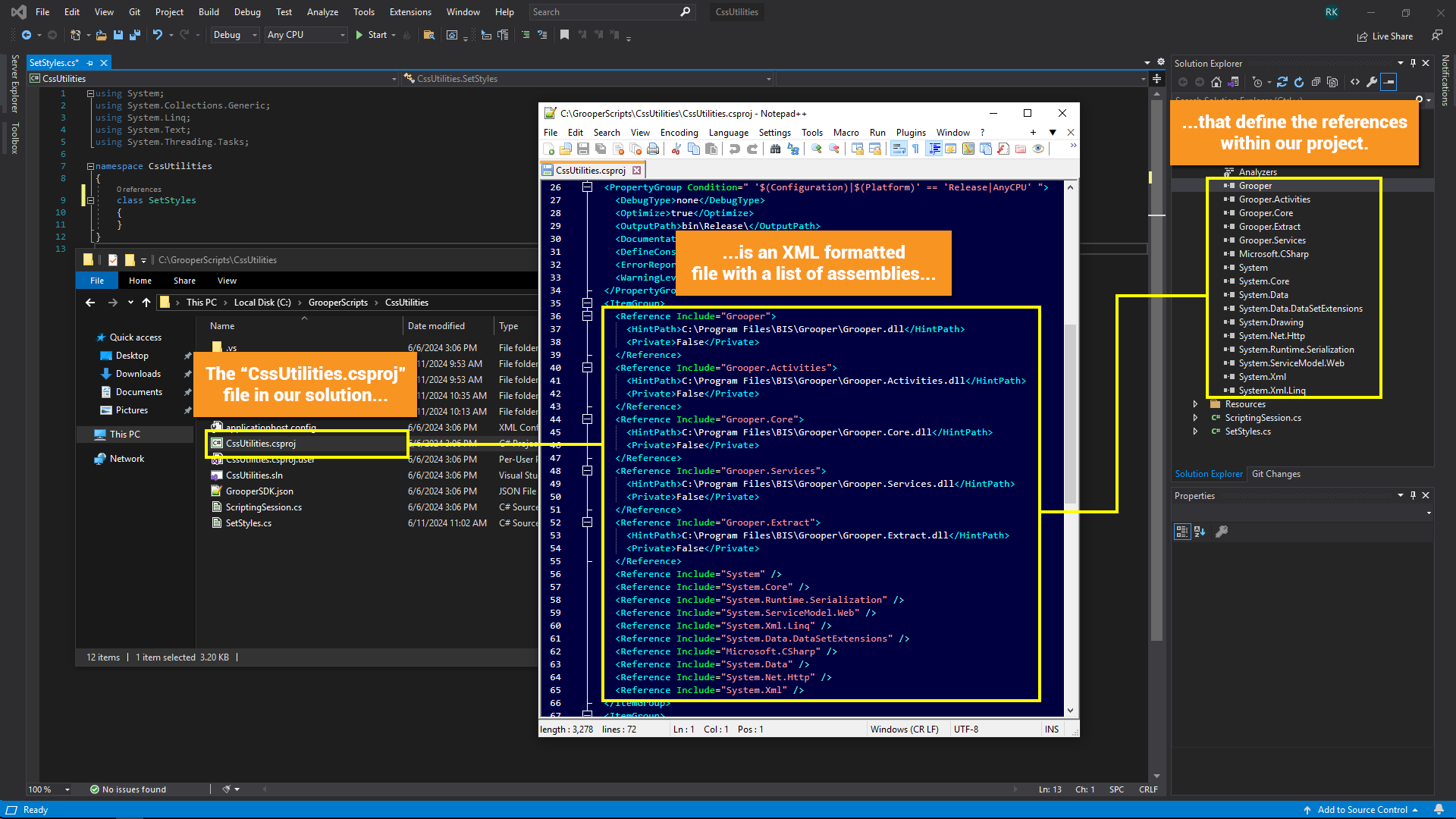Select CssUtilities.sln in file list

(254, 475)
